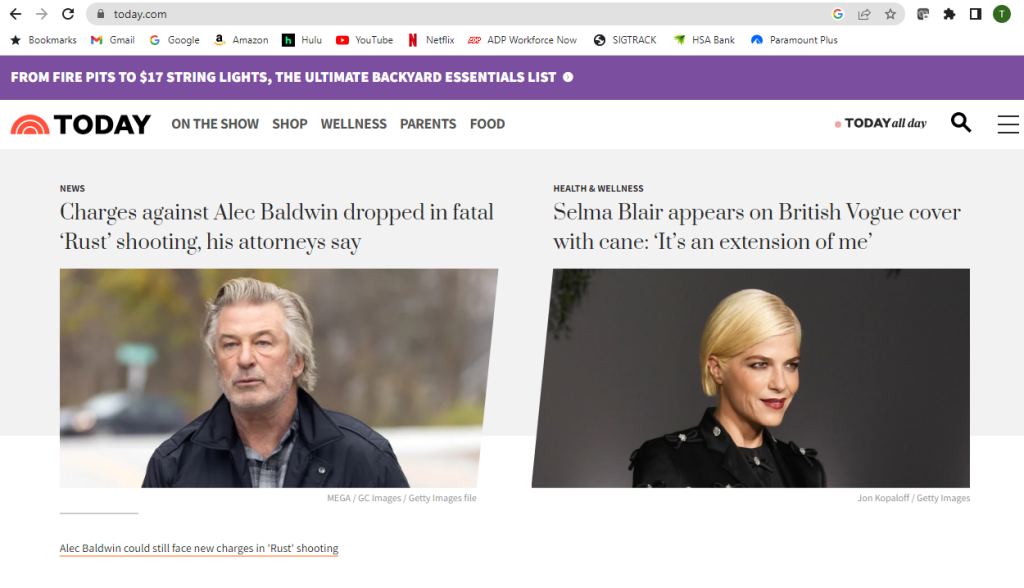Viewport: 1024px width, 588px height.
Task: Click the NEWS category label
Action: tap(72, 188)
